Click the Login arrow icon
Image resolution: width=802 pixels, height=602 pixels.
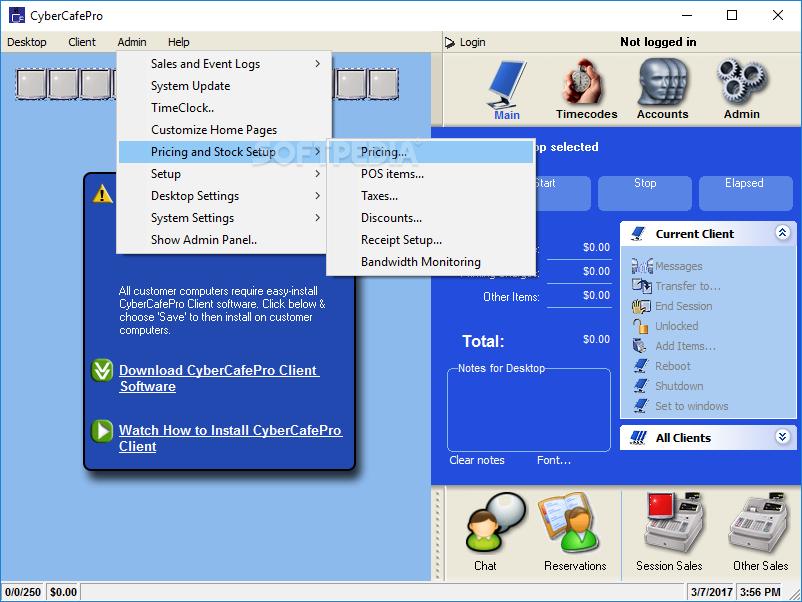(x=450, y=42)
